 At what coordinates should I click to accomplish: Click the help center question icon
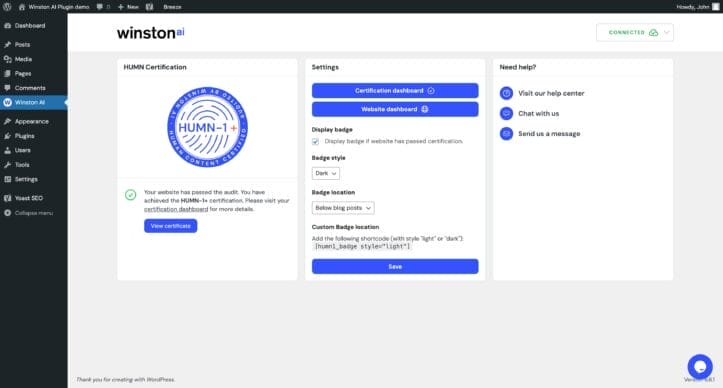pos(506,93)
